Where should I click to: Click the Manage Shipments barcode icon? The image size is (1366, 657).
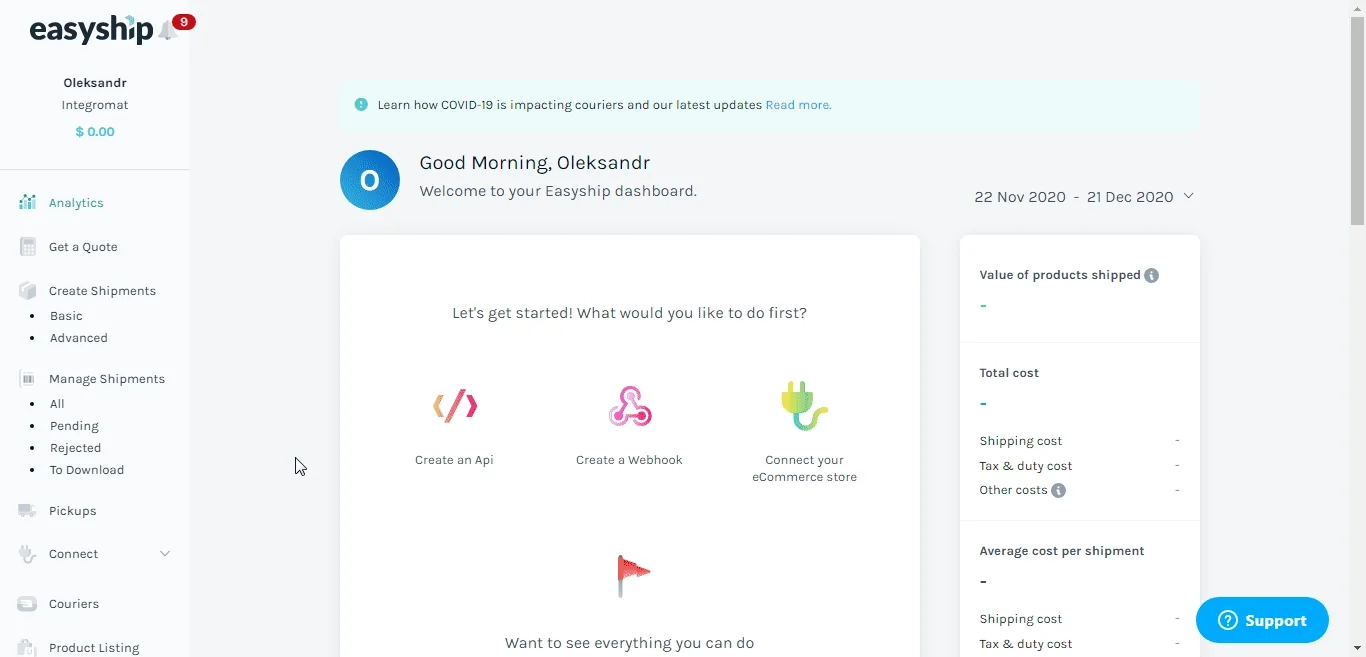[x=28, y=379]
